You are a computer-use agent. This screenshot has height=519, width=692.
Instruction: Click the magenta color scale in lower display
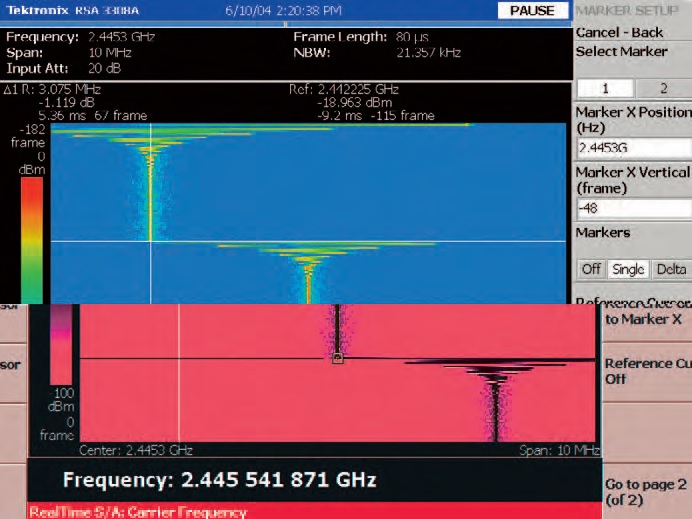tap(62, 340)
